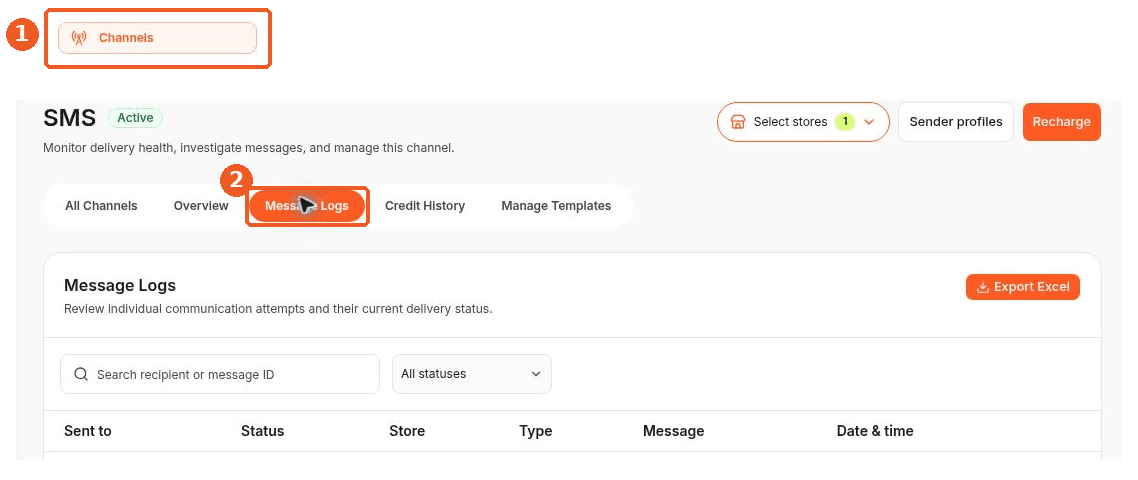Open the Channels sidebar item
The height and width of the screenshot is (480, 1138).
pos(157,38)
